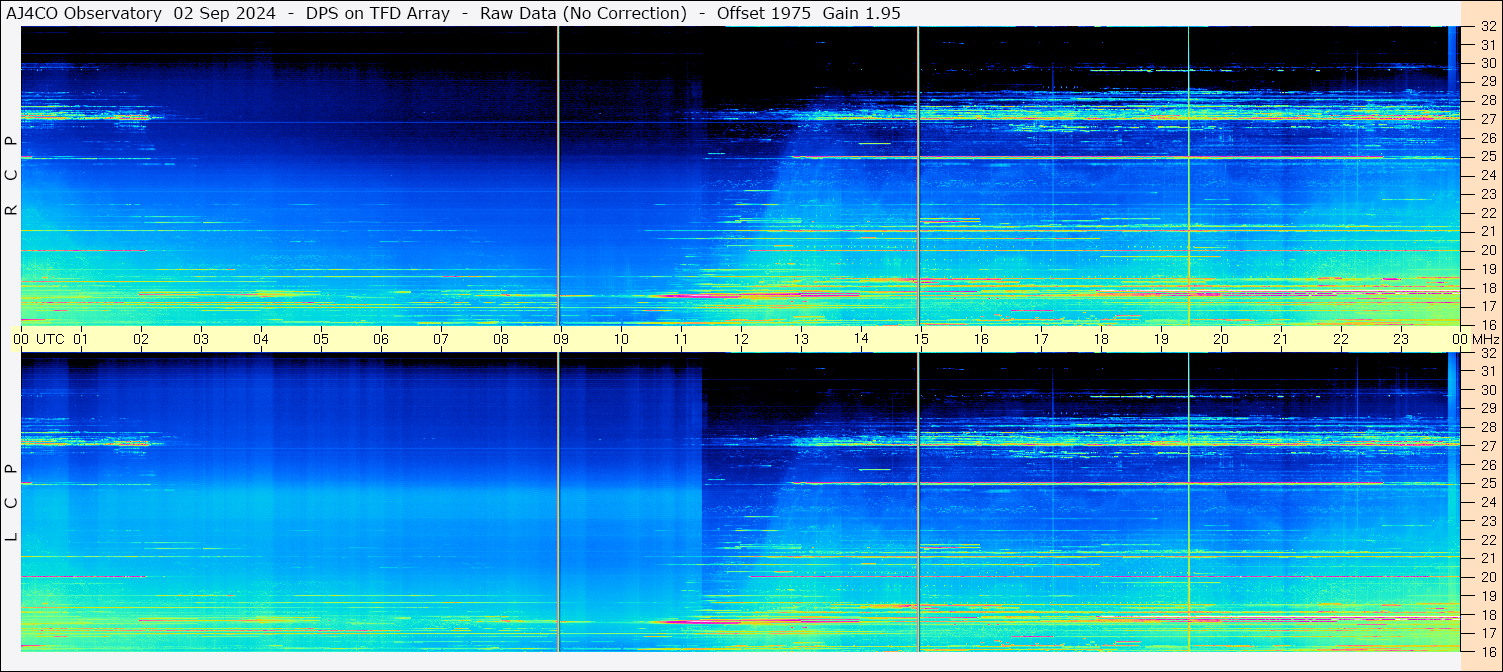Click hour '03' on the time axis
The width and height of the screenshot is (1503, 672).
(201, 339)
